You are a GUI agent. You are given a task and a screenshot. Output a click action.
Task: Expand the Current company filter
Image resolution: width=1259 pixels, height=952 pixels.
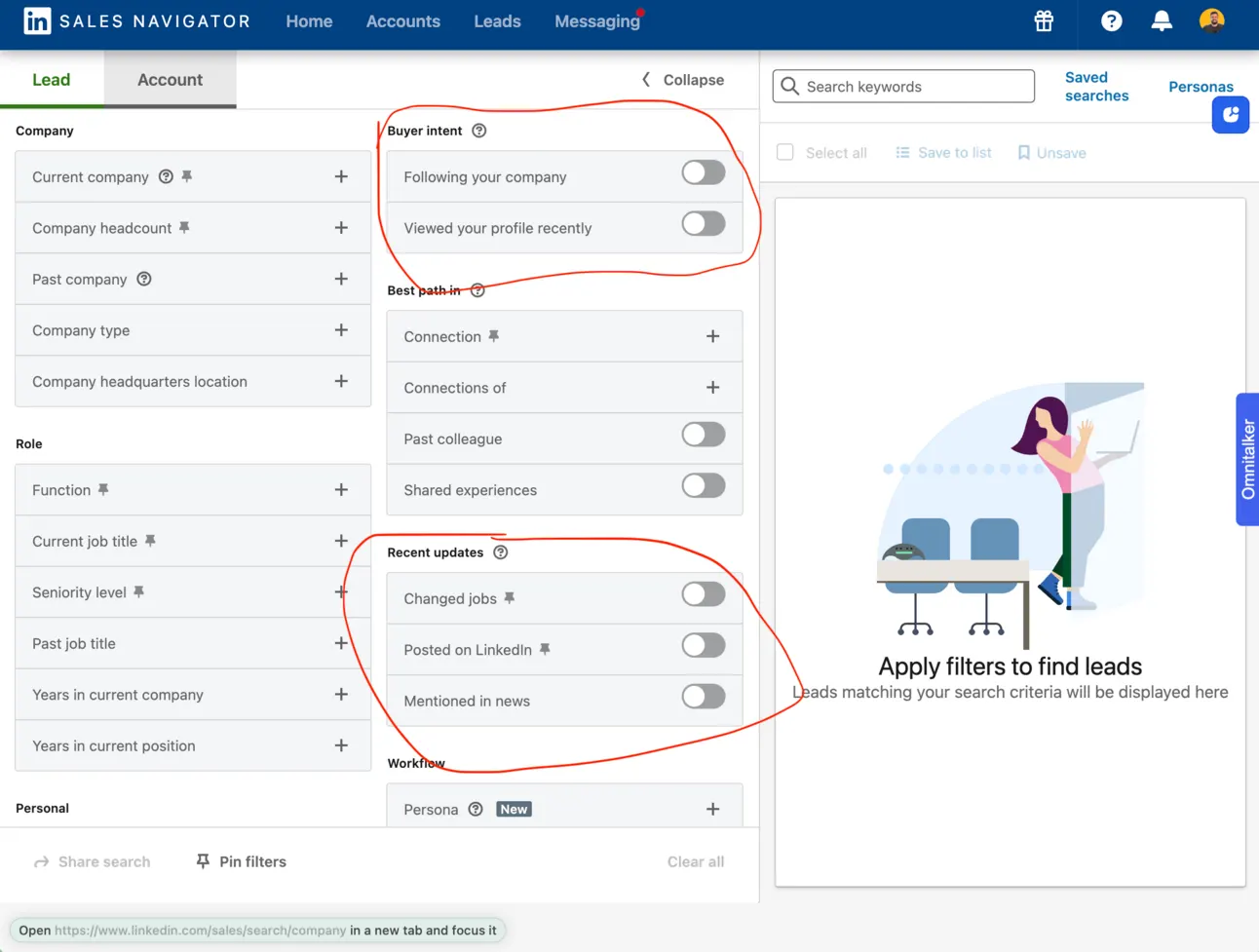341,176
